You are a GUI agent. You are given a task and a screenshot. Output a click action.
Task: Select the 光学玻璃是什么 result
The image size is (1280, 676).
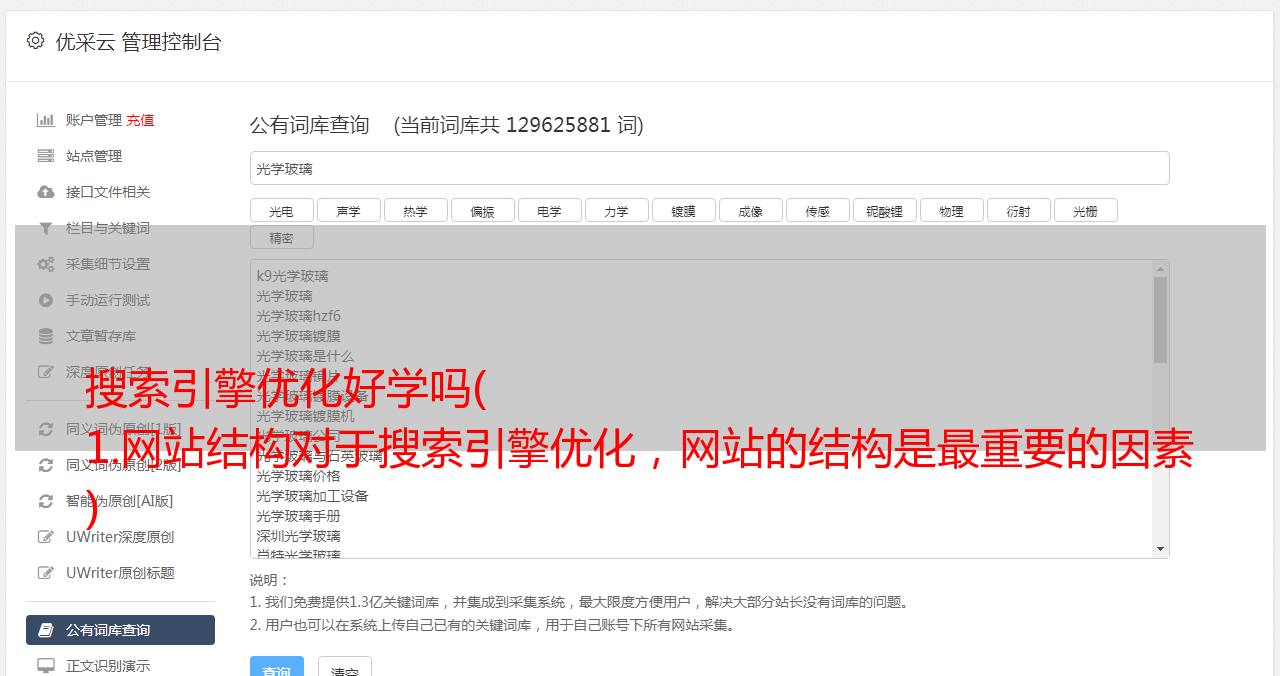pos(305,356)
